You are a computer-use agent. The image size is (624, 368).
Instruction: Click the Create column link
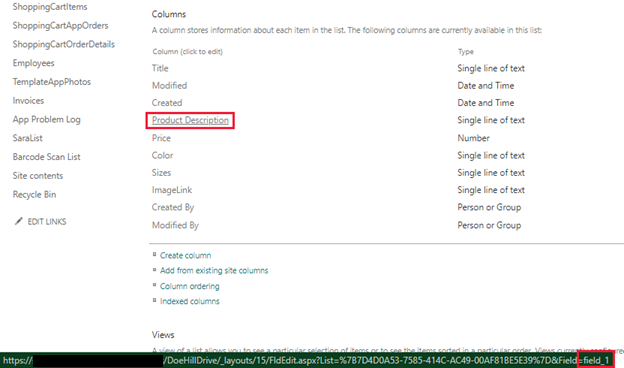point(185,255)
